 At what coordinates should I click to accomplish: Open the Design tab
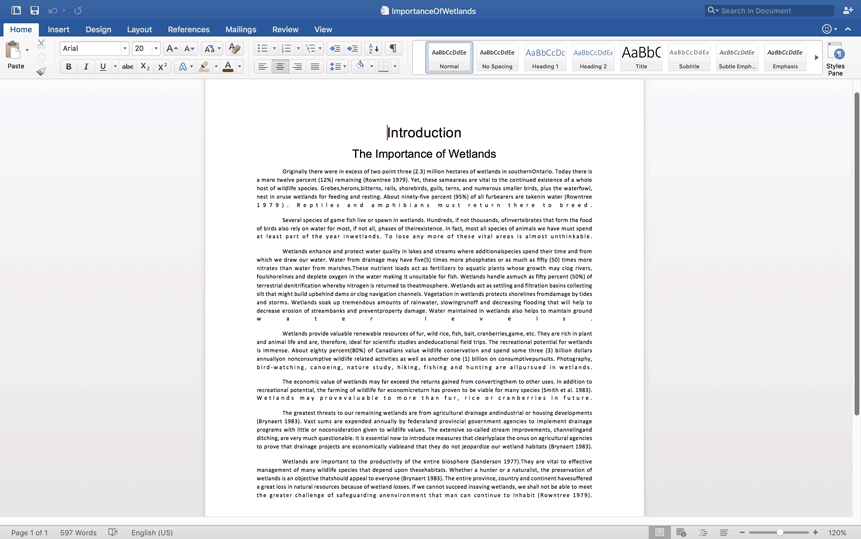[x=98, y=30]
